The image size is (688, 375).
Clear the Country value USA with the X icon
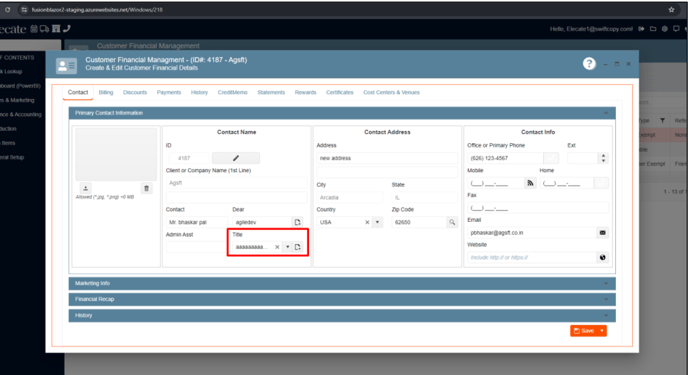click(367, 222)
